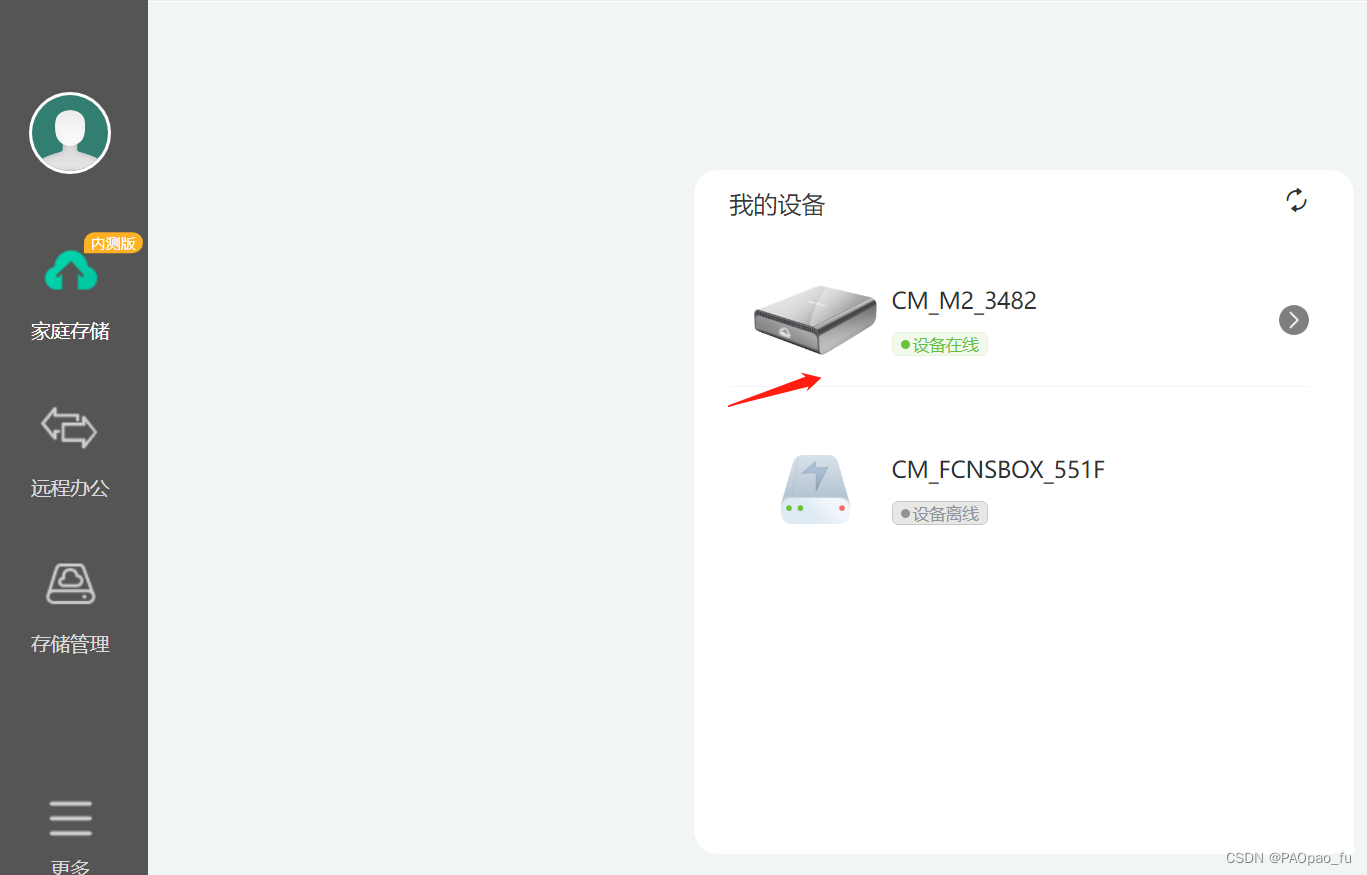Refresh the 我的设备 device list

point(1296,200)
